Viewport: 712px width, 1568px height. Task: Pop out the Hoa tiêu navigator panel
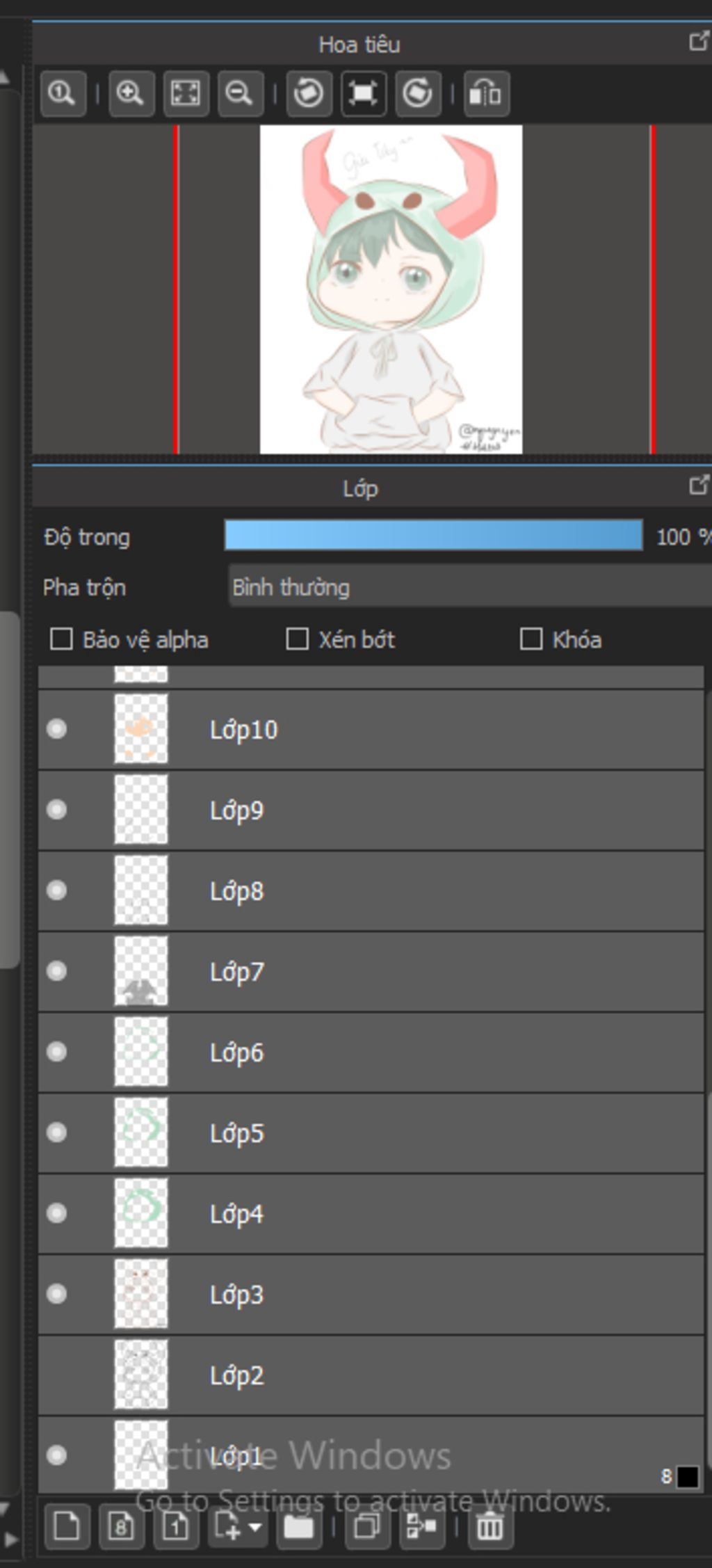click(697, 42)
